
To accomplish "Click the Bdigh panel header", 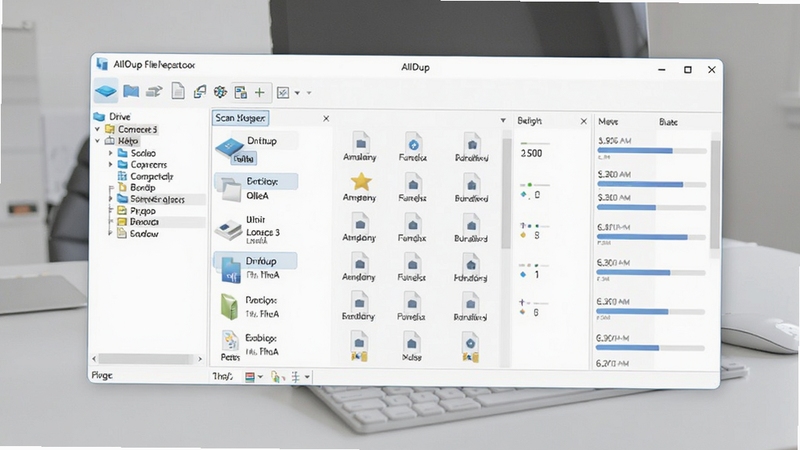I will 529,121.
